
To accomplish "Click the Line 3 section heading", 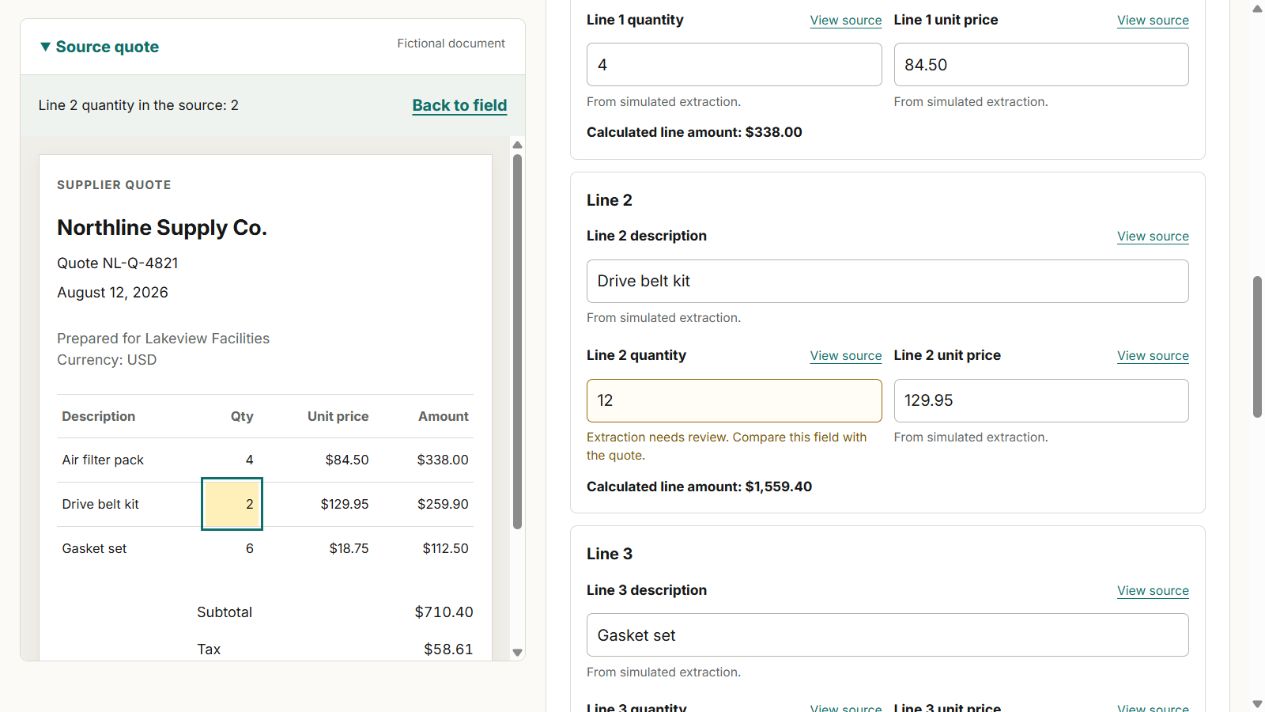I will click(609, 554).
